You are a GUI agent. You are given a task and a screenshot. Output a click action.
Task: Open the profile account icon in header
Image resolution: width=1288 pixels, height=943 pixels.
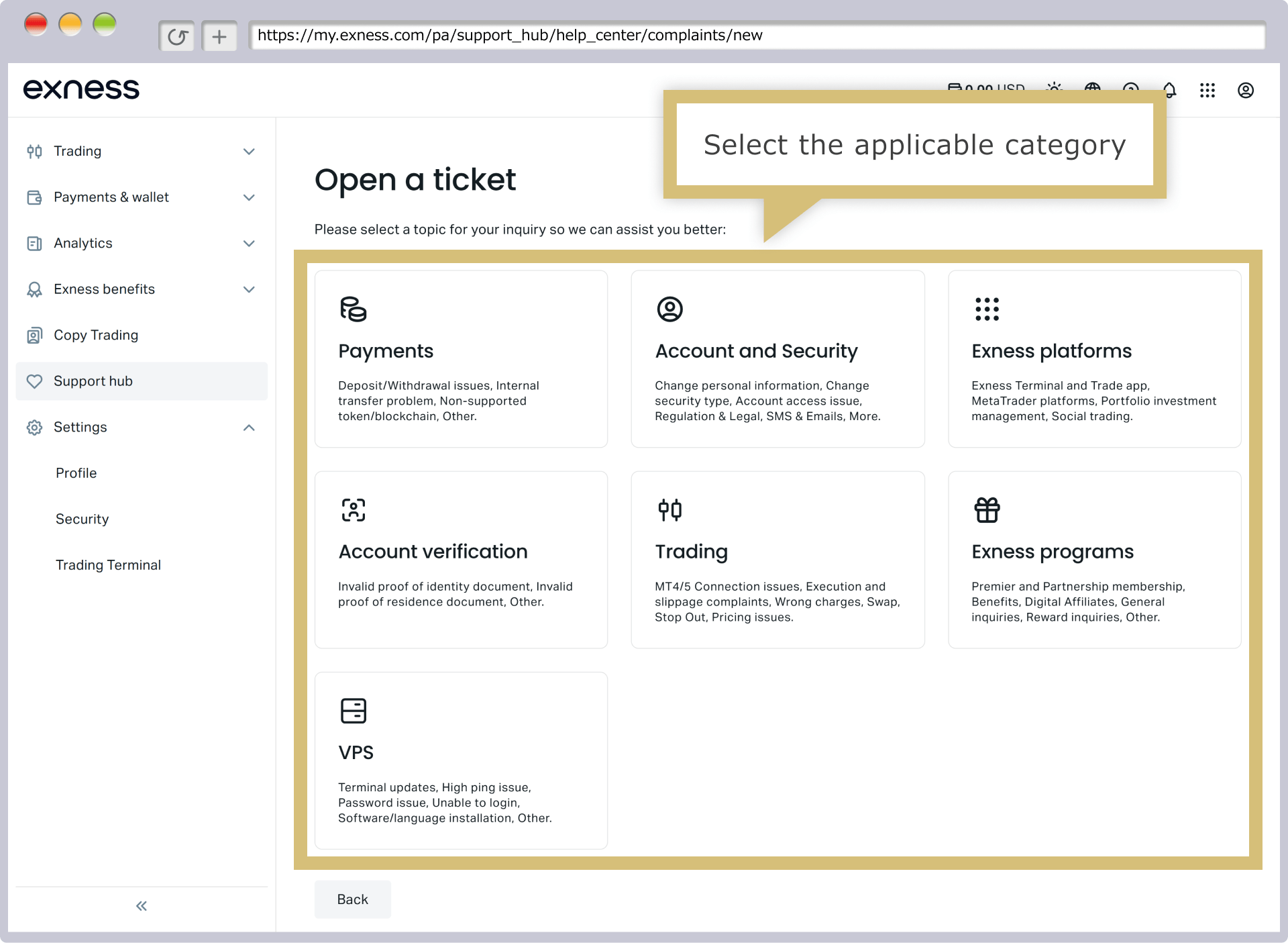[1245, 91]
